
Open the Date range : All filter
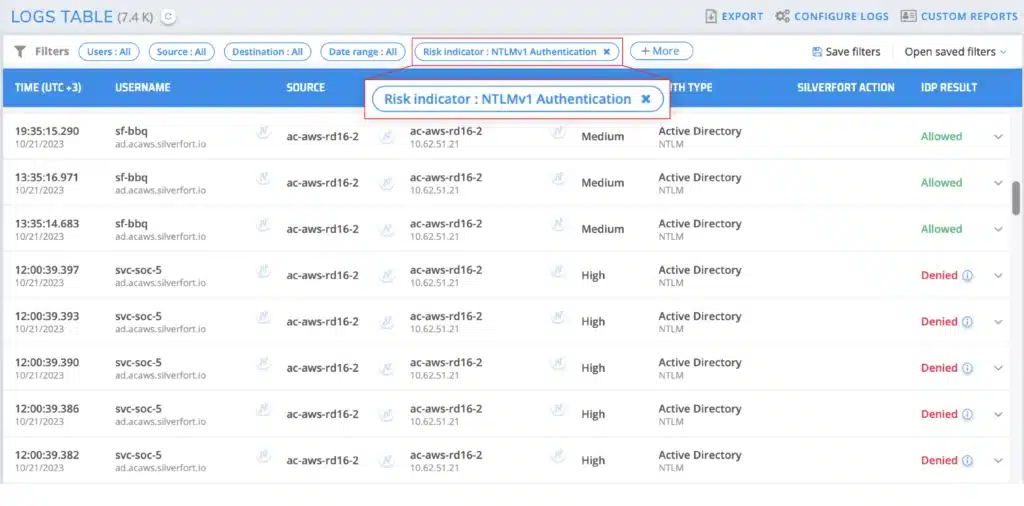363,52
